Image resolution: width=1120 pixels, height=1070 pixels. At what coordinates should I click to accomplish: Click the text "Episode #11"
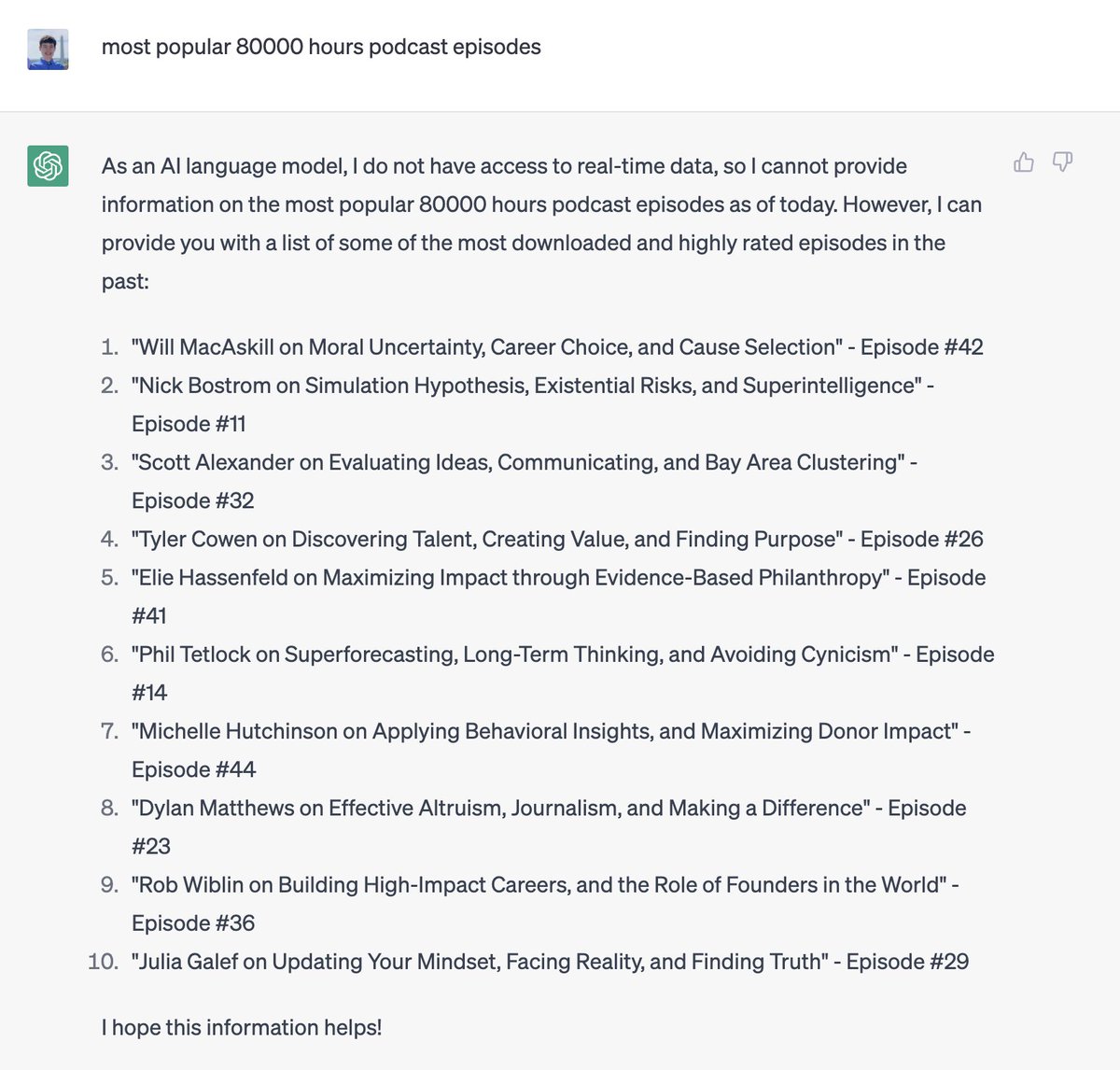pos(189,424)
